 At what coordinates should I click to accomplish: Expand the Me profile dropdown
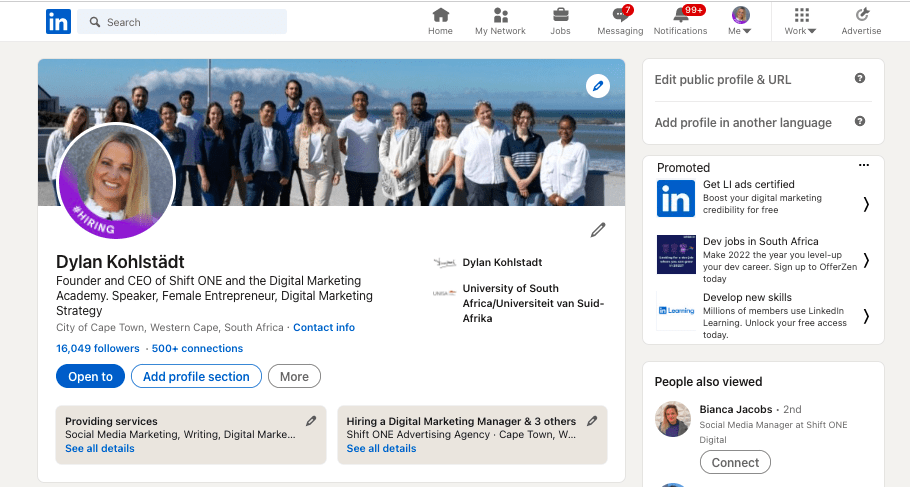coord(740,21)
